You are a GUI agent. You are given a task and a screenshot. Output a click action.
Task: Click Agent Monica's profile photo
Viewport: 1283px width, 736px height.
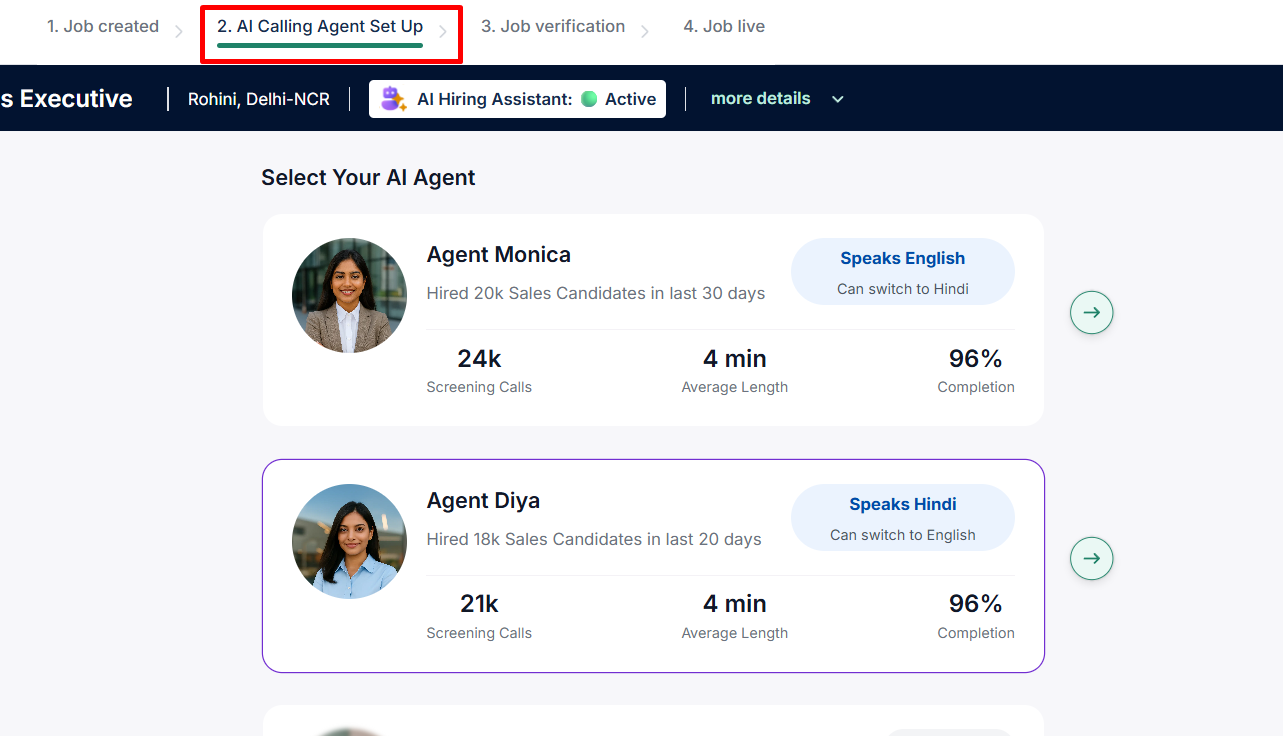pos(349,295)
